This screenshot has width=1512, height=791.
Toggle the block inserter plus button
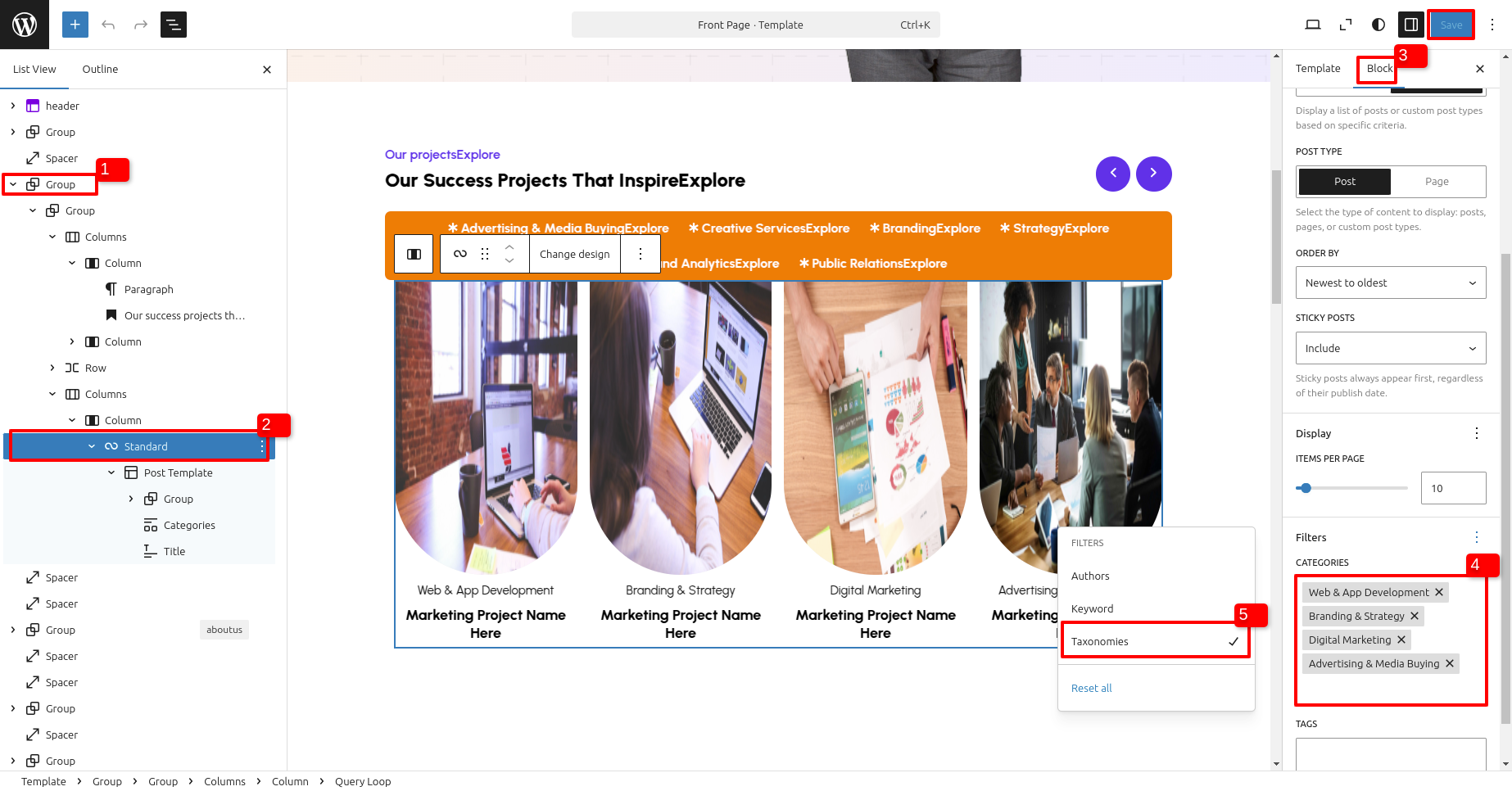point(75,25)
